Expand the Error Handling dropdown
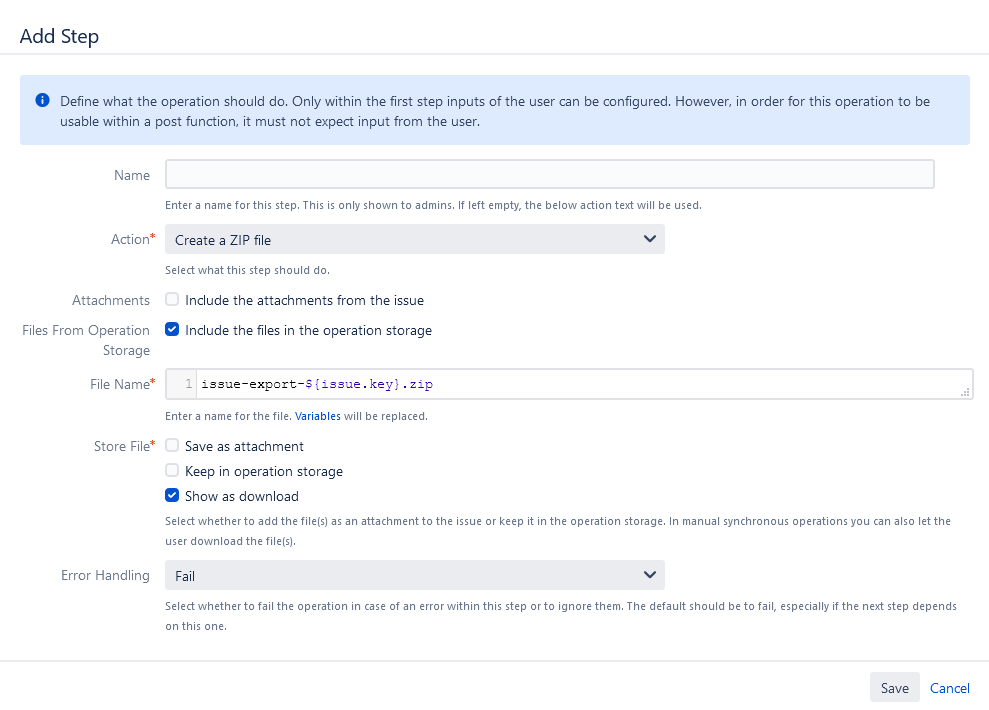Image resolution: width=989 pixels, height=710 pixels. [414, 575]
